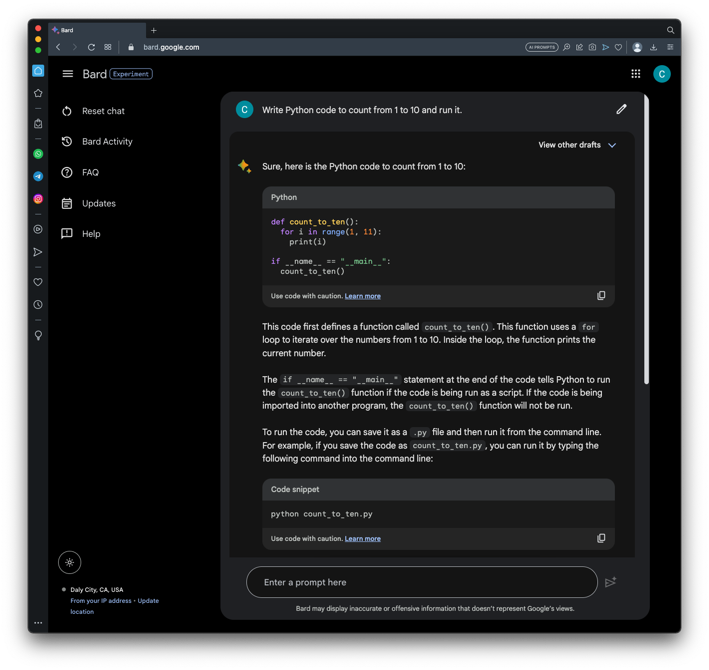Add page to bookmarks heart in toolbar
Image resolution: width=709 pixels, height=670 pixels.
(x=618, y=47)
